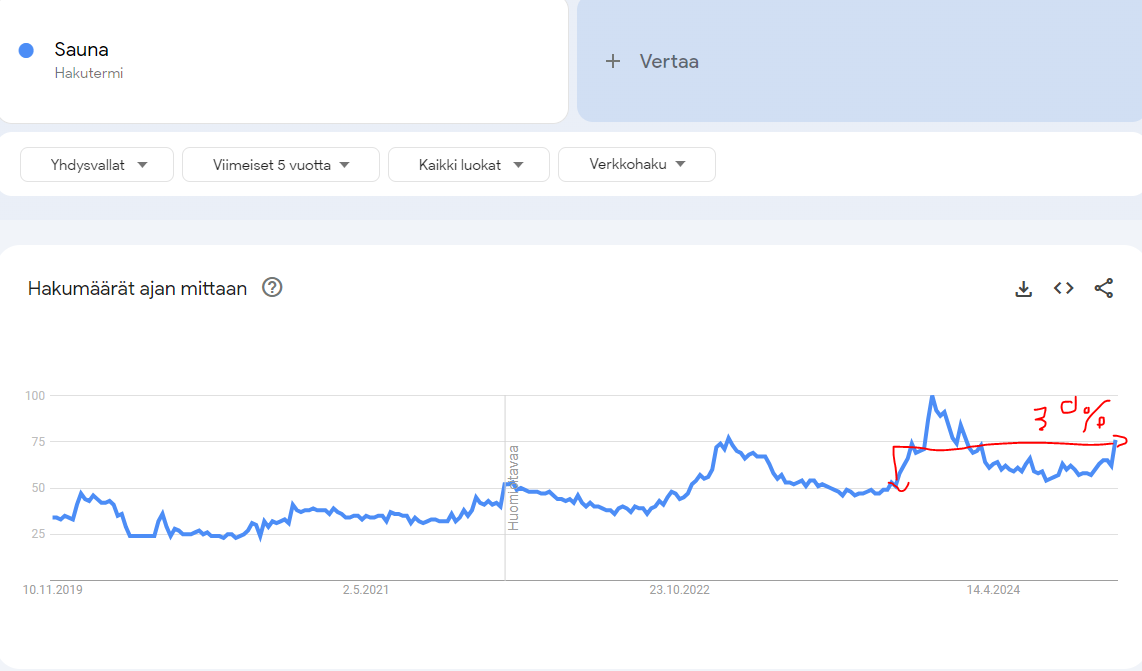Click the share icon for the chart

point(1103,289)
